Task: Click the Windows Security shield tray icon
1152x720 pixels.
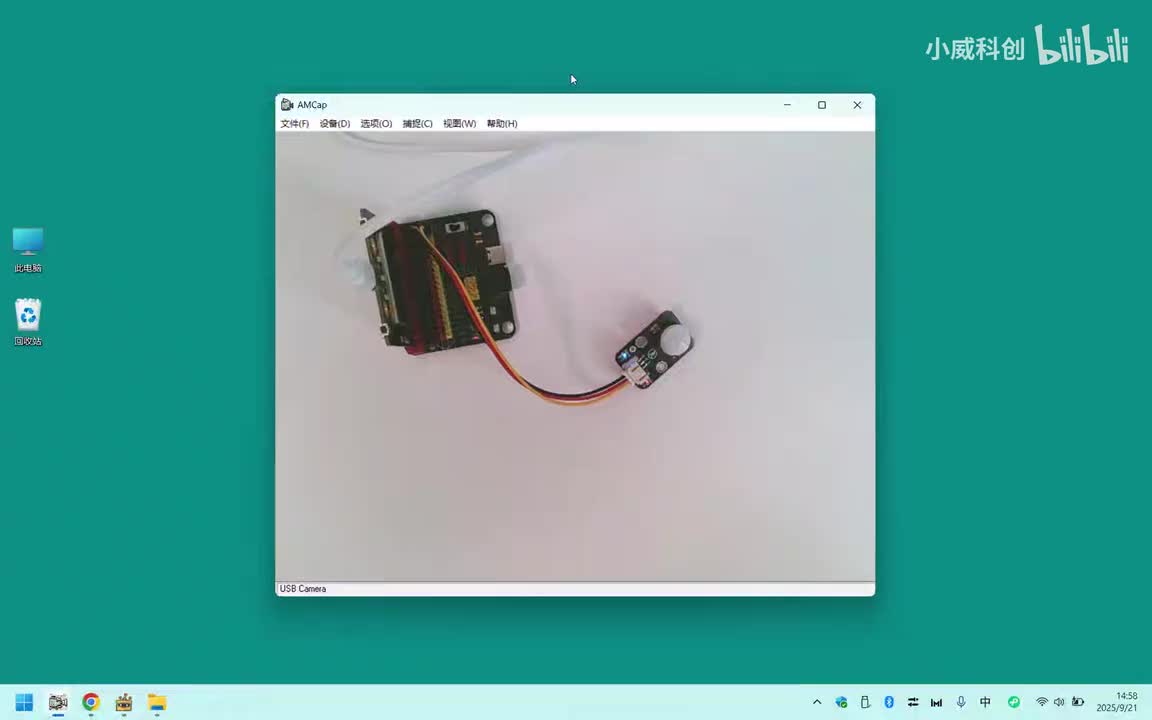Action: [841, 702]
